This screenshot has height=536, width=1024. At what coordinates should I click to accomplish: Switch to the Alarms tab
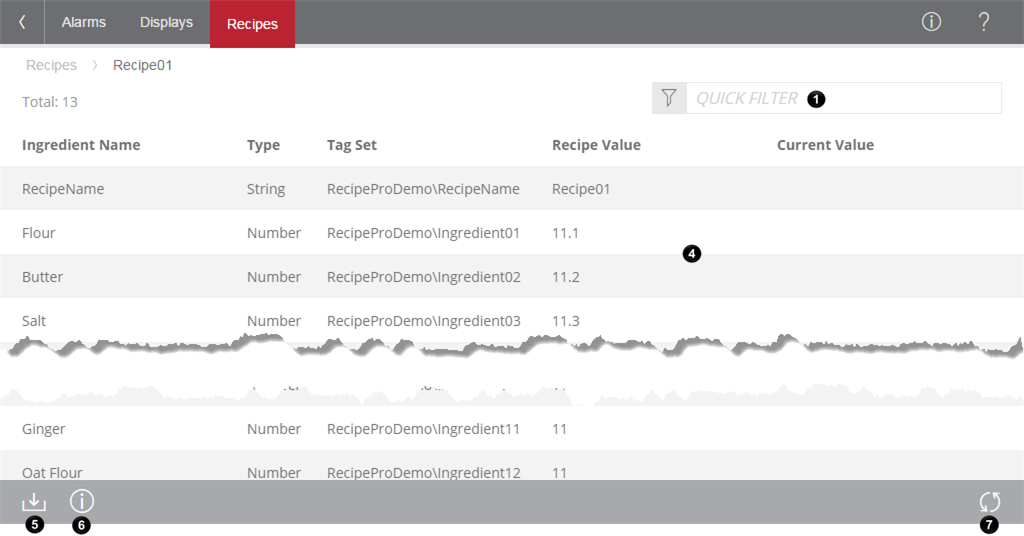coord(84,22)
